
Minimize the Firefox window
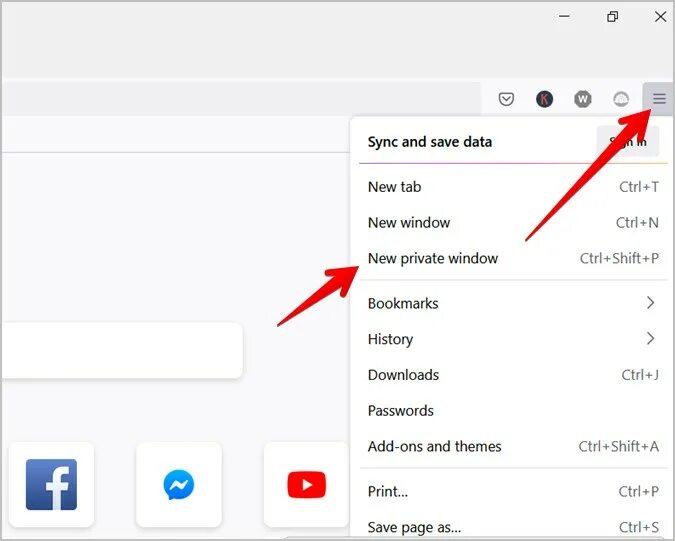pos(564,16)
